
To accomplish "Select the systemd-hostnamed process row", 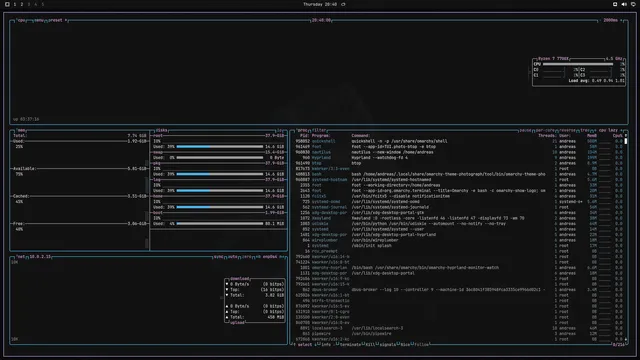I will click(459, 180).
